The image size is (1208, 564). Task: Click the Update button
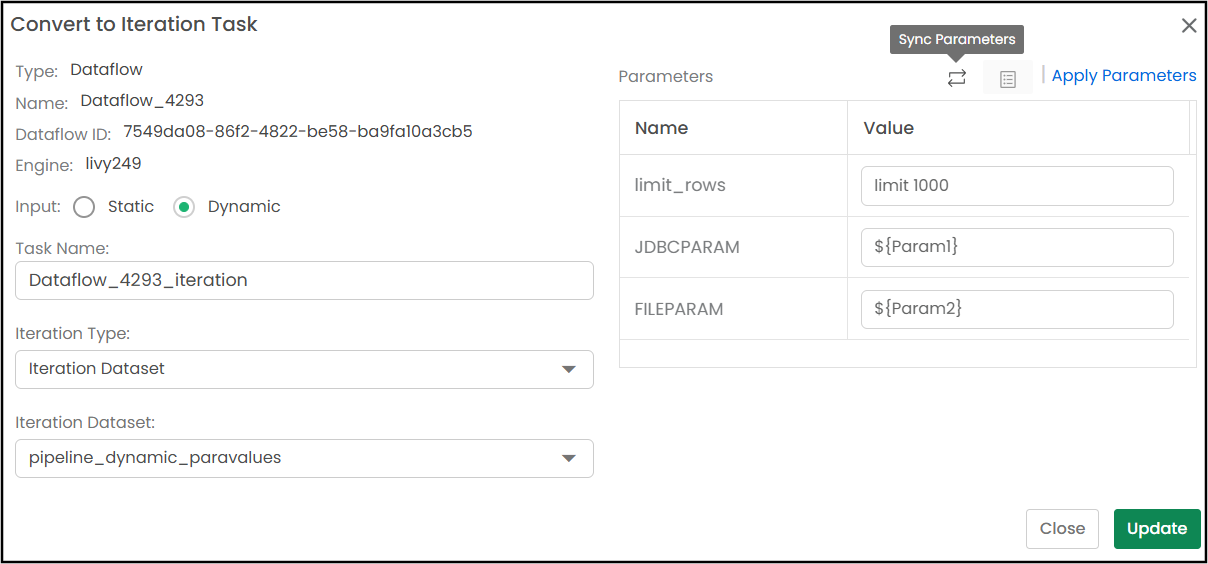1157,529
